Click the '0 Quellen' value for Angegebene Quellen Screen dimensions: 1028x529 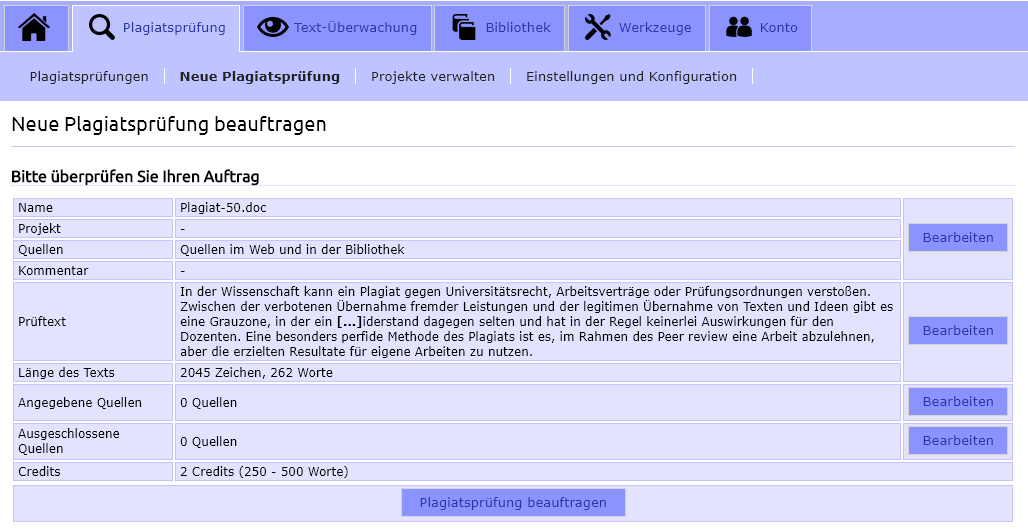[208, 403]
